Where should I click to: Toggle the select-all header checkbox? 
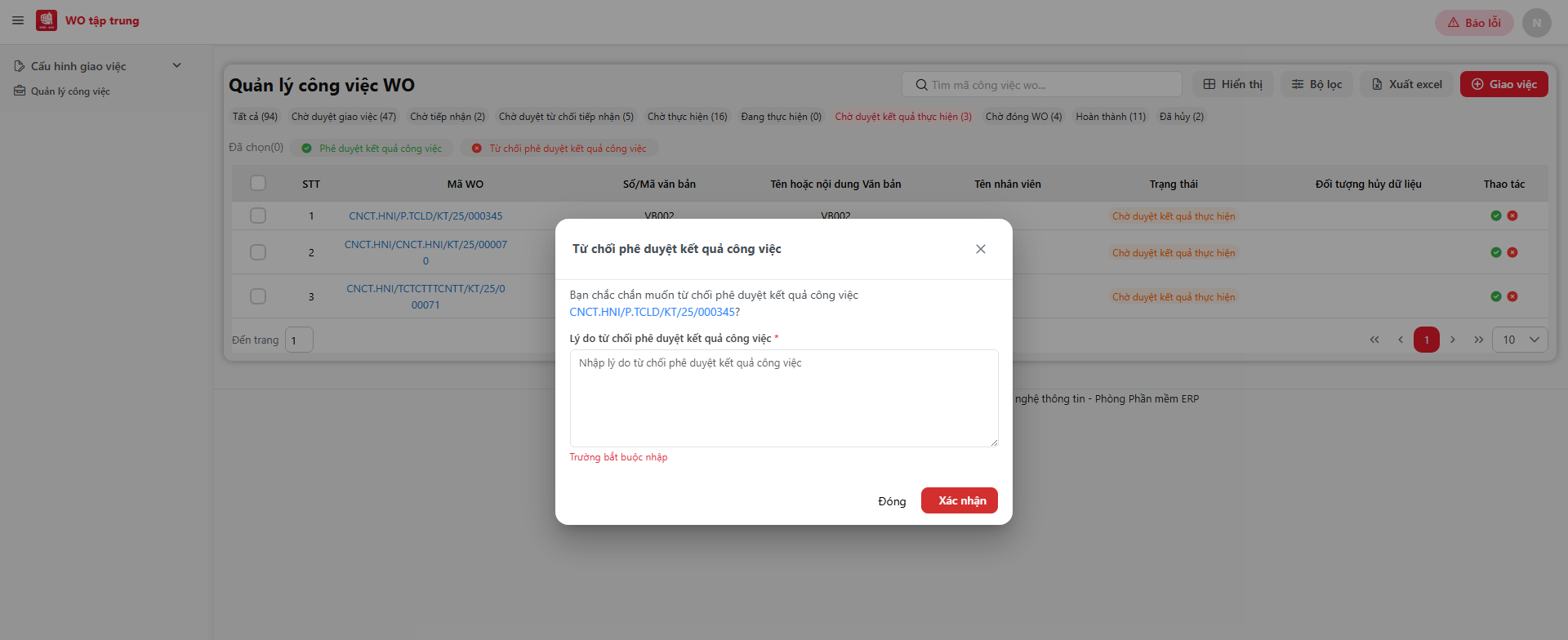tap(258, 183)
